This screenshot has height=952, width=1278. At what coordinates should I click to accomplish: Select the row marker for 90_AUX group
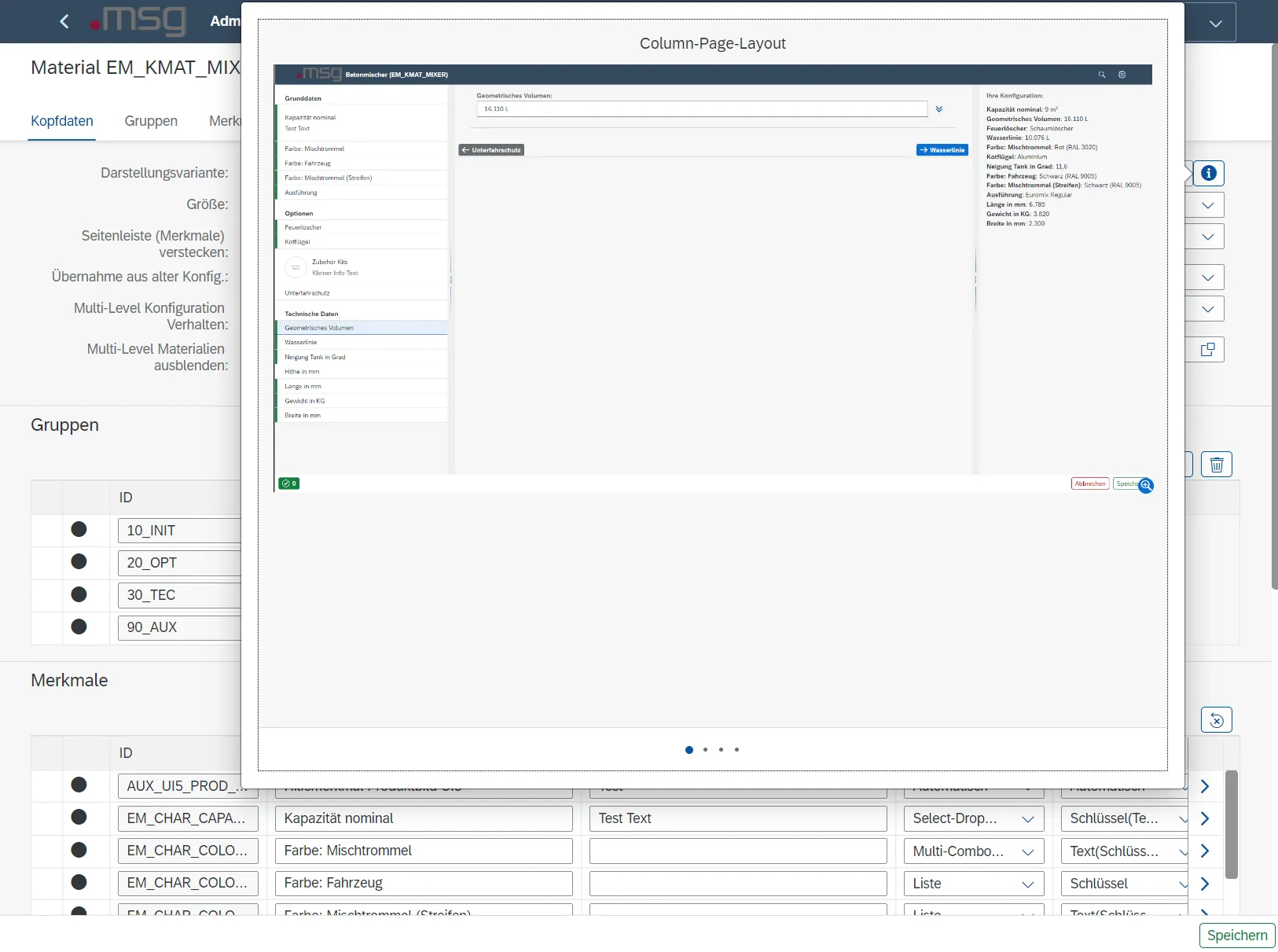coord(79,627)
